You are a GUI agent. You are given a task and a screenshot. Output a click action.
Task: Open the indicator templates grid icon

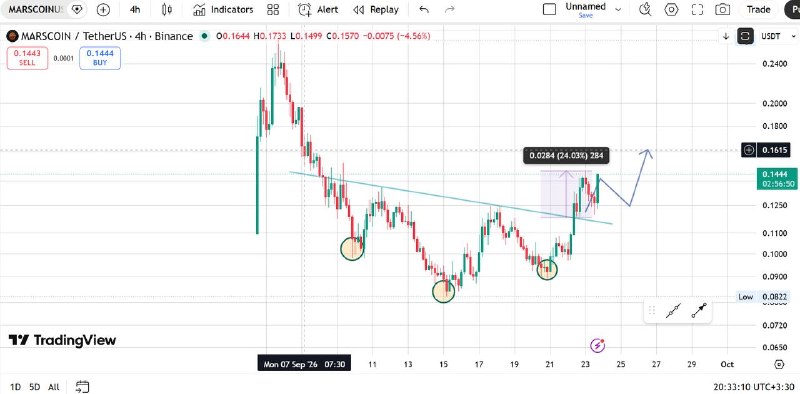(273, 9)
